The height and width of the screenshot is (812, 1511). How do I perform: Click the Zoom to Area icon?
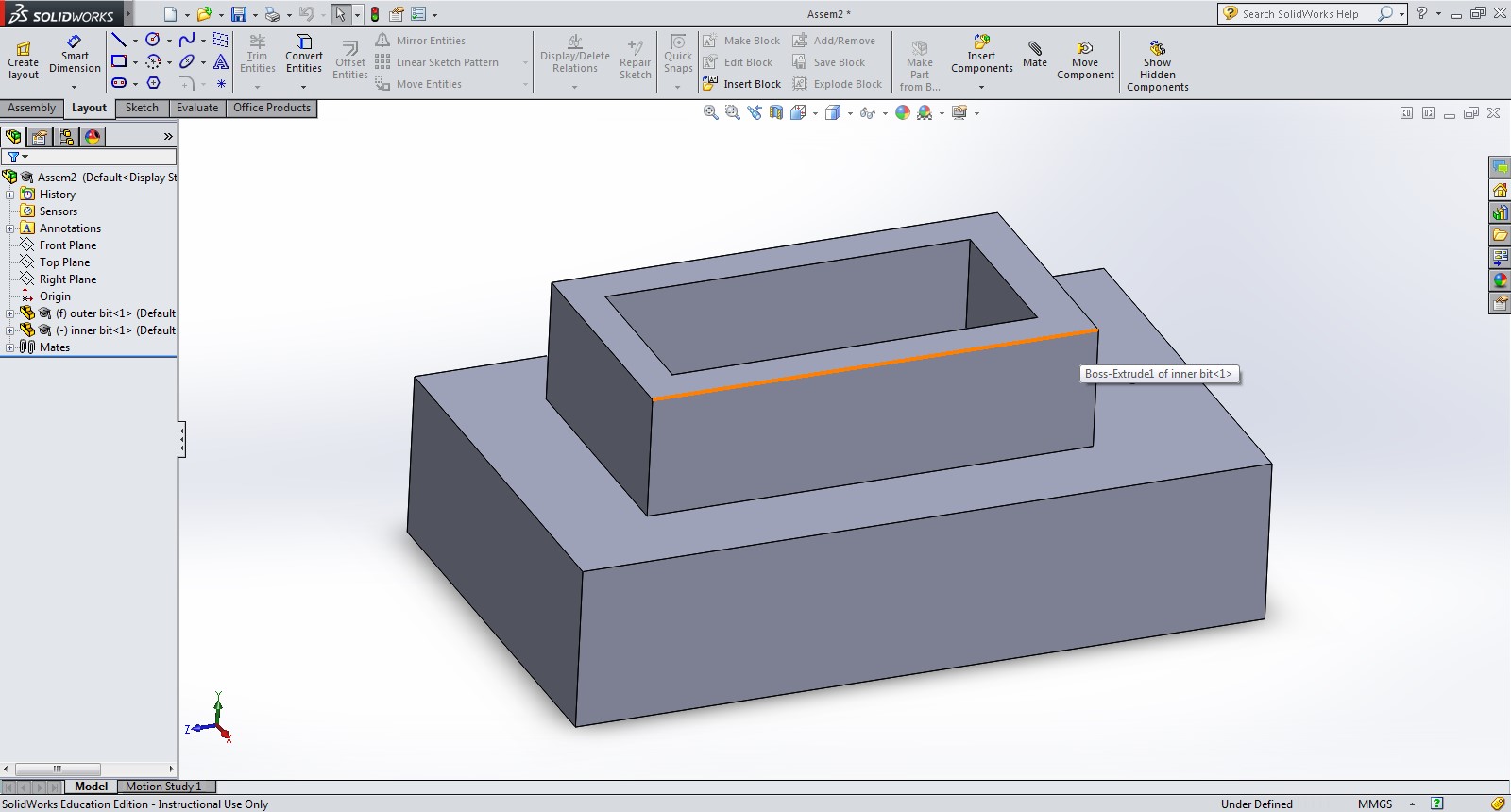(x=732, y=112)
